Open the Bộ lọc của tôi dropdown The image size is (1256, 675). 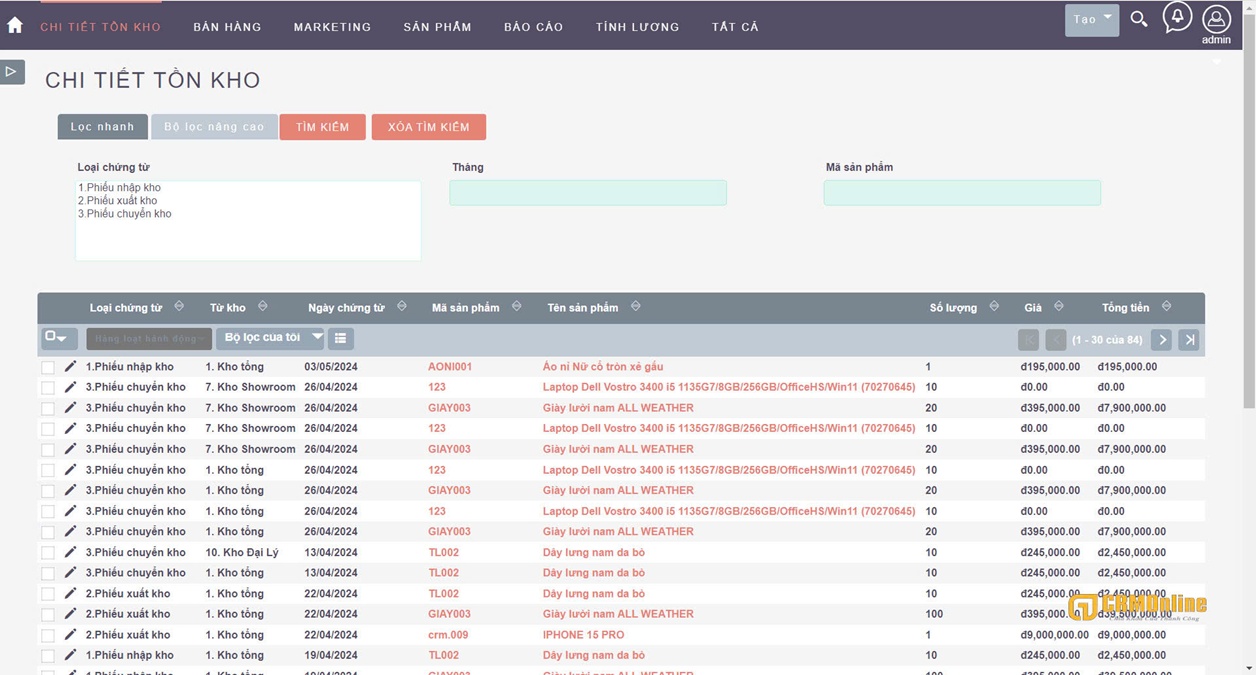click(x=270, y=338)
